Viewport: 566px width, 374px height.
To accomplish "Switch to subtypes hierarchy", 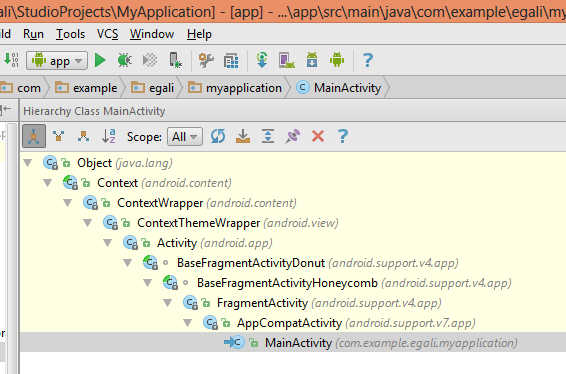I will pos(83,136).
